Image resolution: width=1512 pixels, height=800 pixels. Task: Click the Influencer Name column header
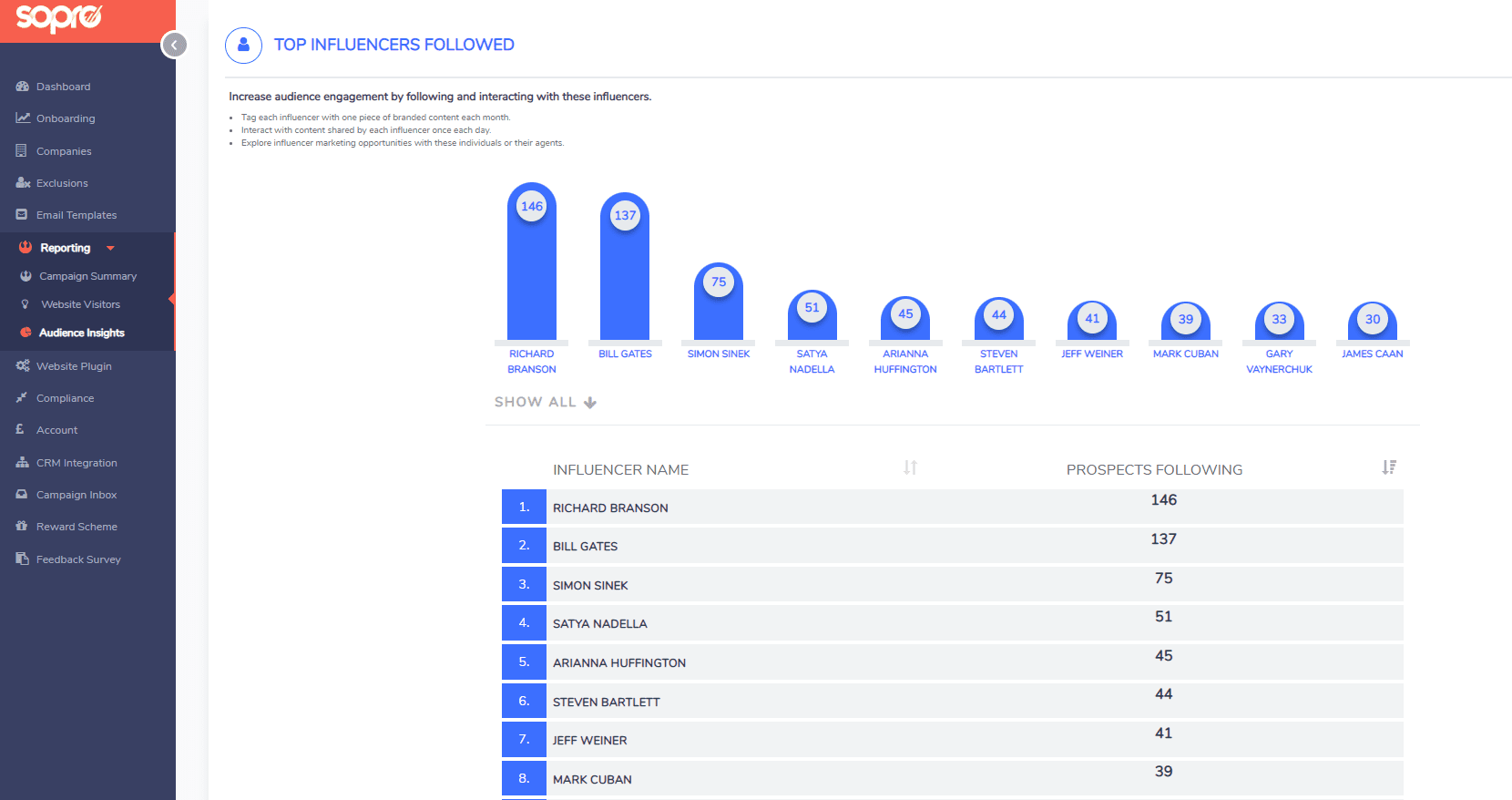click(620, 469)
